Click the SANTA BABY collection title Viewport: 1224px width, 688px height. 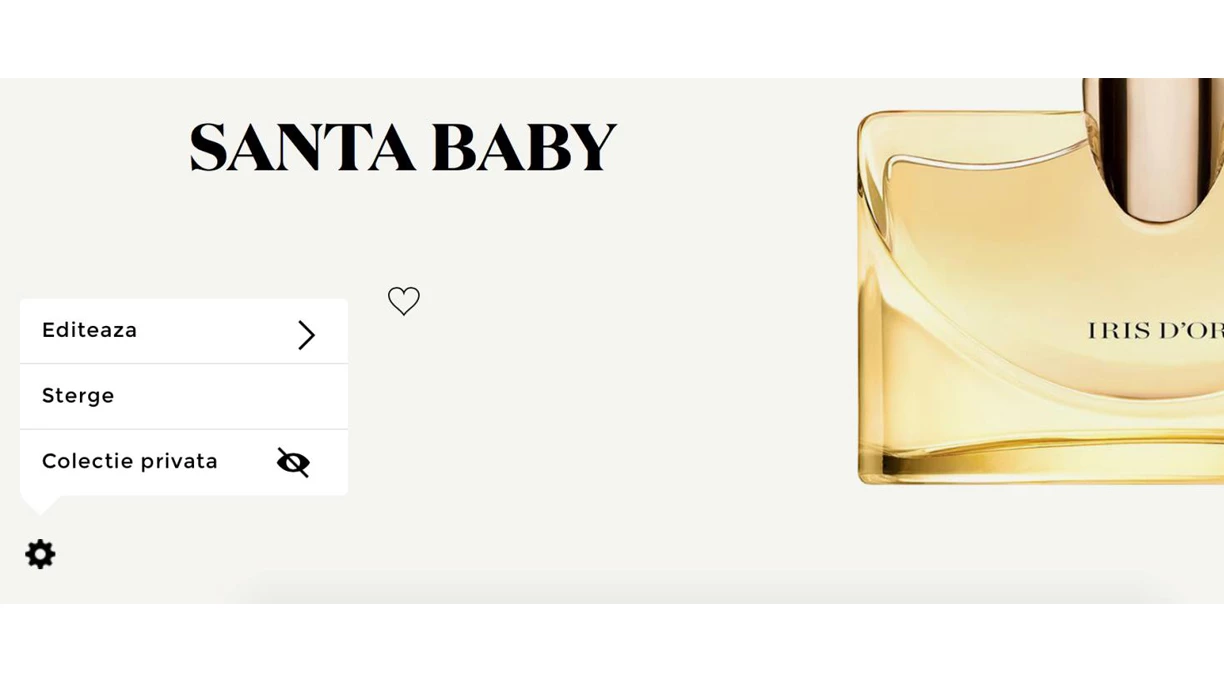click(x=403, y=148)
